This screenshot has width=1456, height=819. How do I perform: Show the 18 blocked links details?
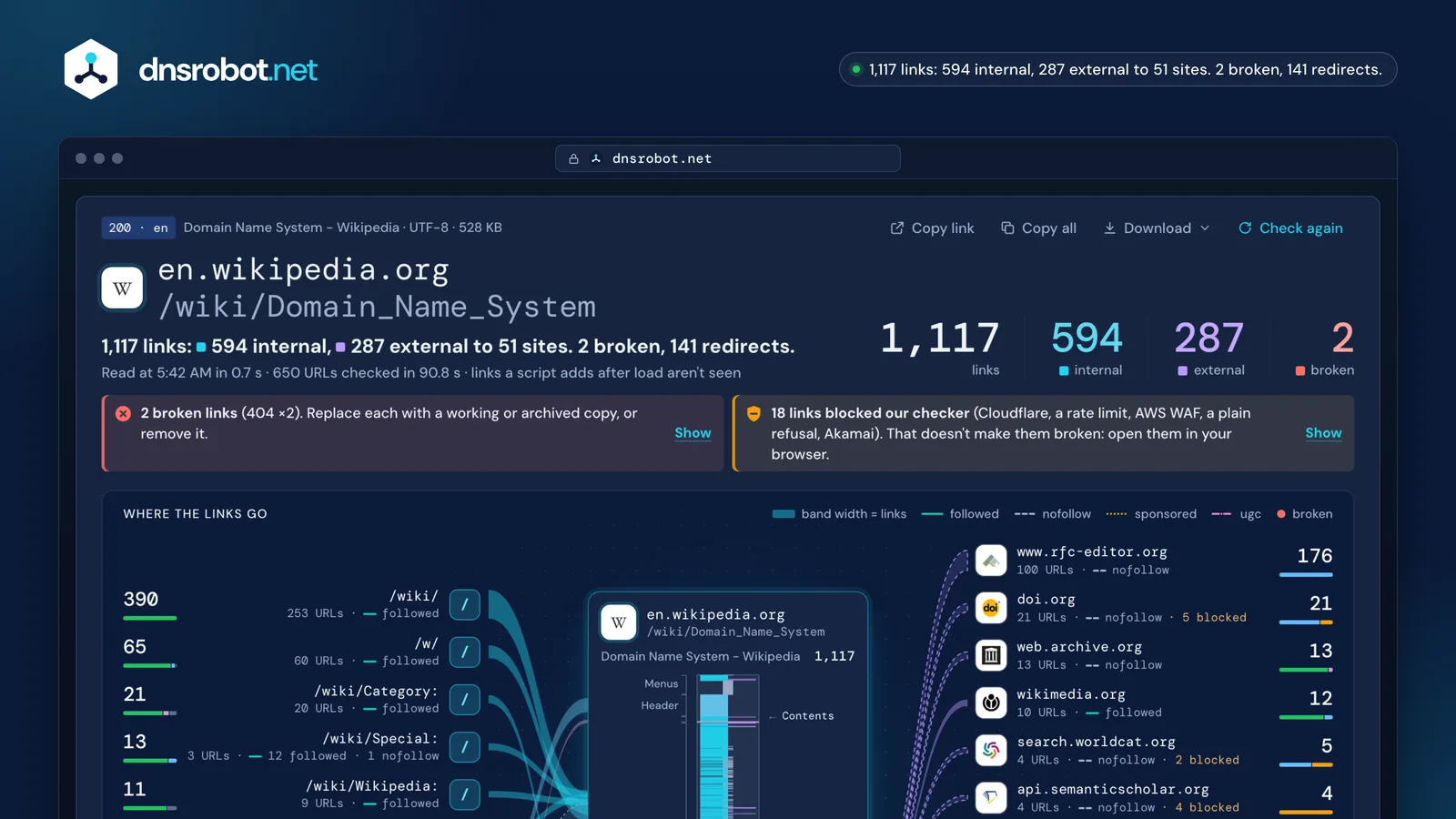[x=1323, y=433]
